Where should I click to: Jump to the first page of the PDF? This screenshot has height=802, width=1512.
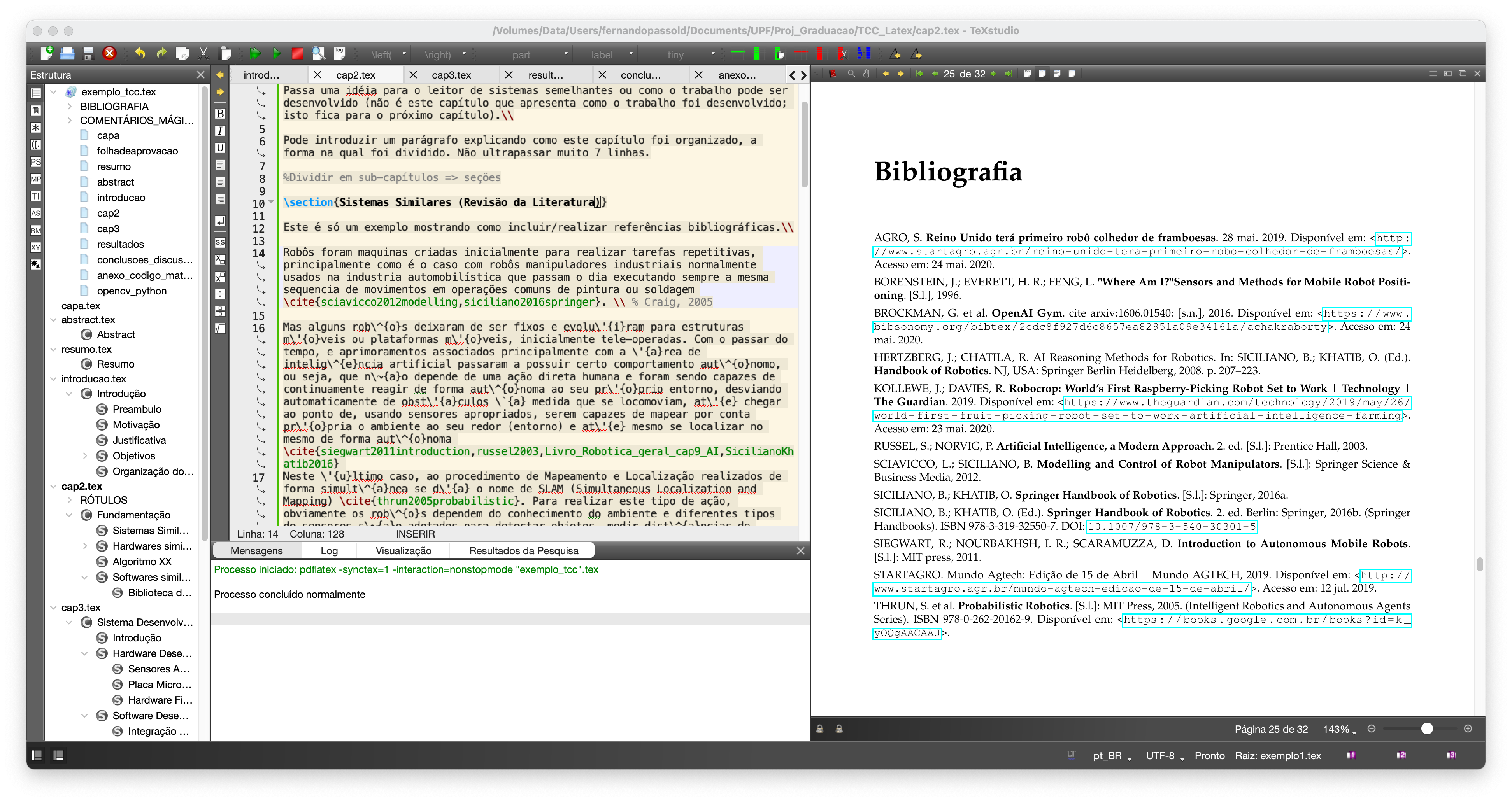pos(919,74)
